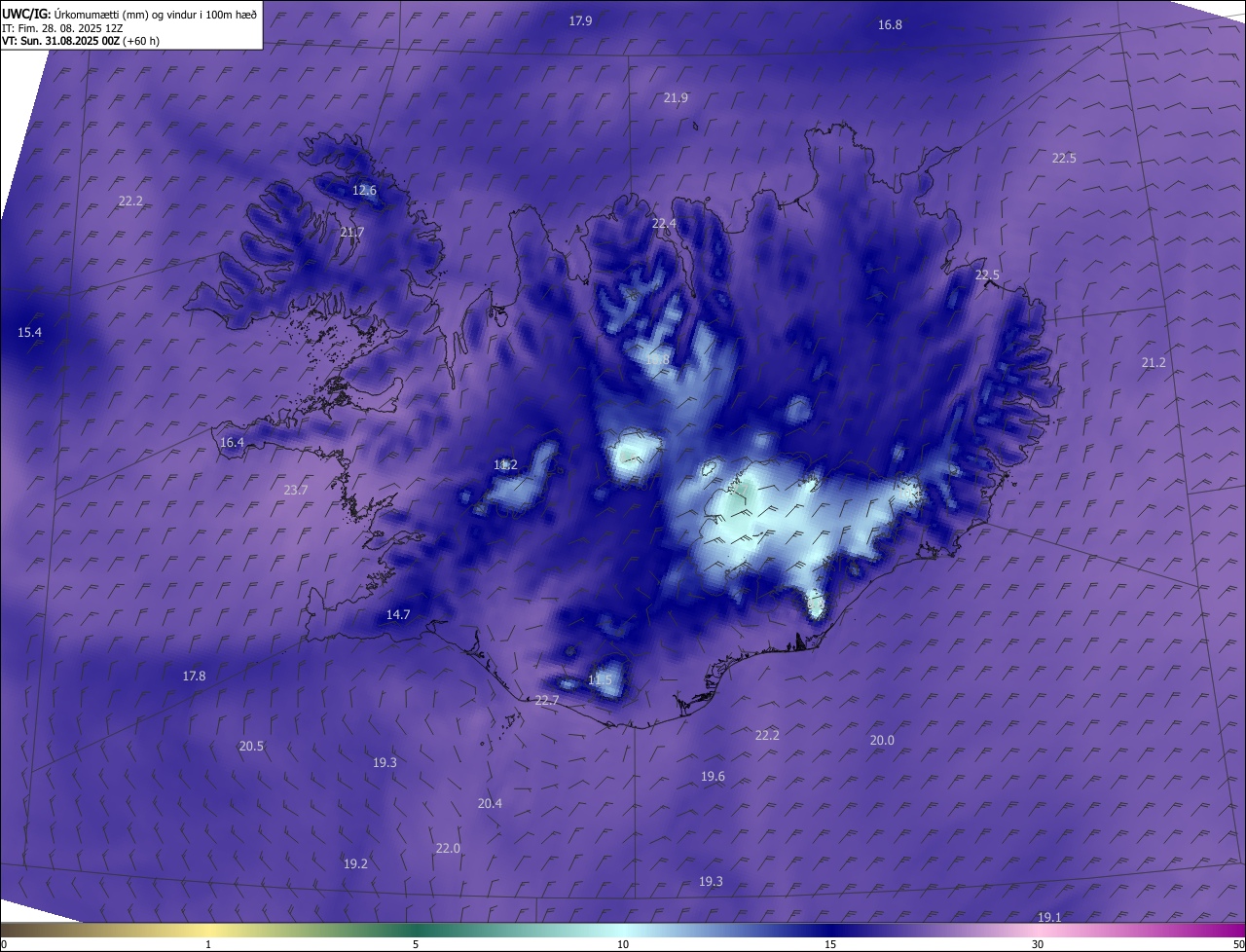Click the 10.8 value in northern highlands
The height and width of the screenshot is (952, 1246).
pos(657,360)
